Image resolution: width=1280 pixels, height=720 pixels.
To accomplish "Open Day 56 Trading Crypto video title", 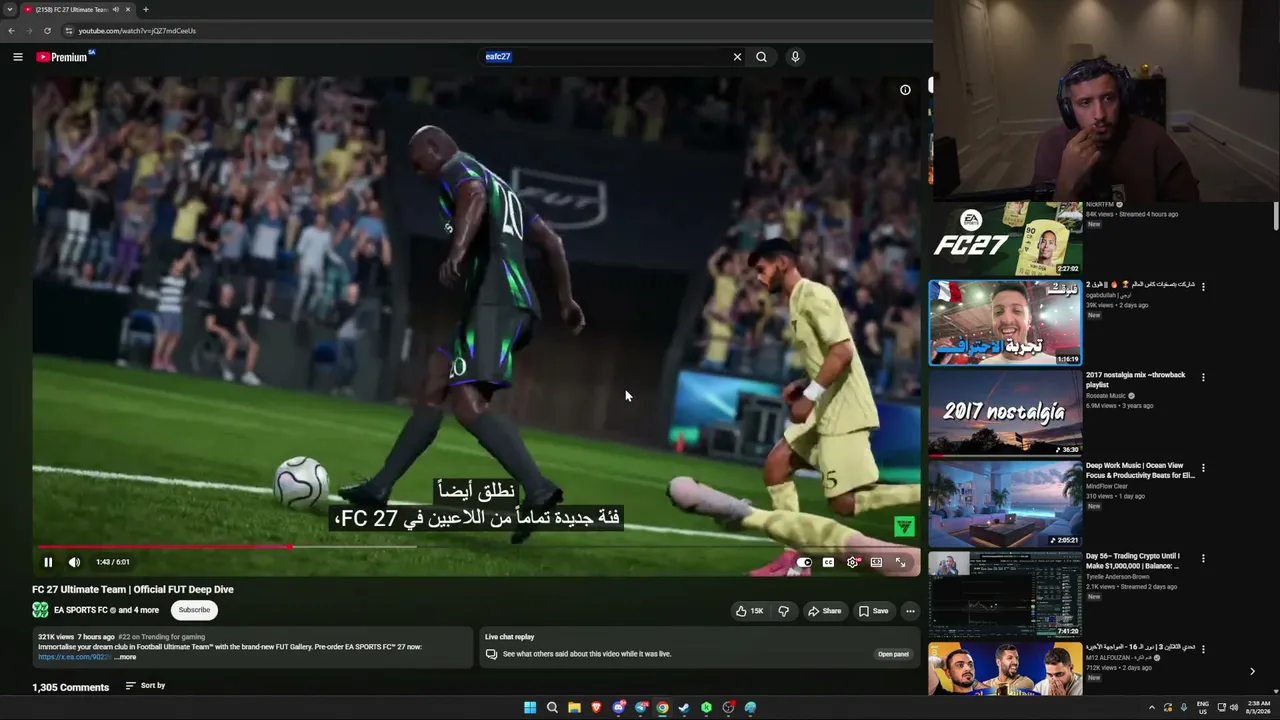I will point(1134,561).
